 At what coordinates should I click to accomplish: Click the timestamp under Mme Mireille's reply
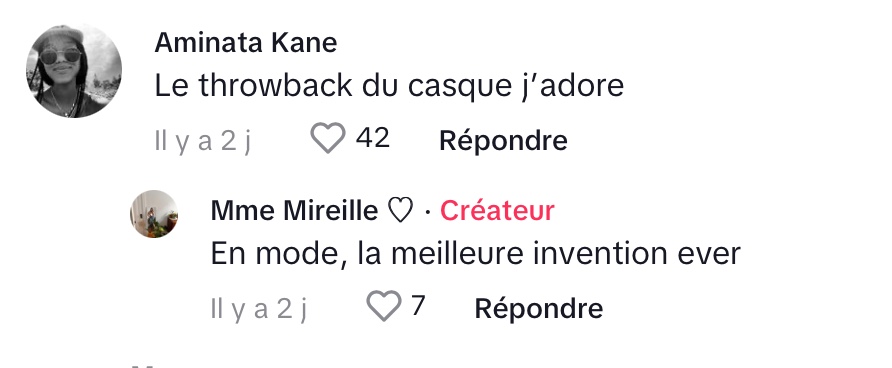click(x=259, y=308)
